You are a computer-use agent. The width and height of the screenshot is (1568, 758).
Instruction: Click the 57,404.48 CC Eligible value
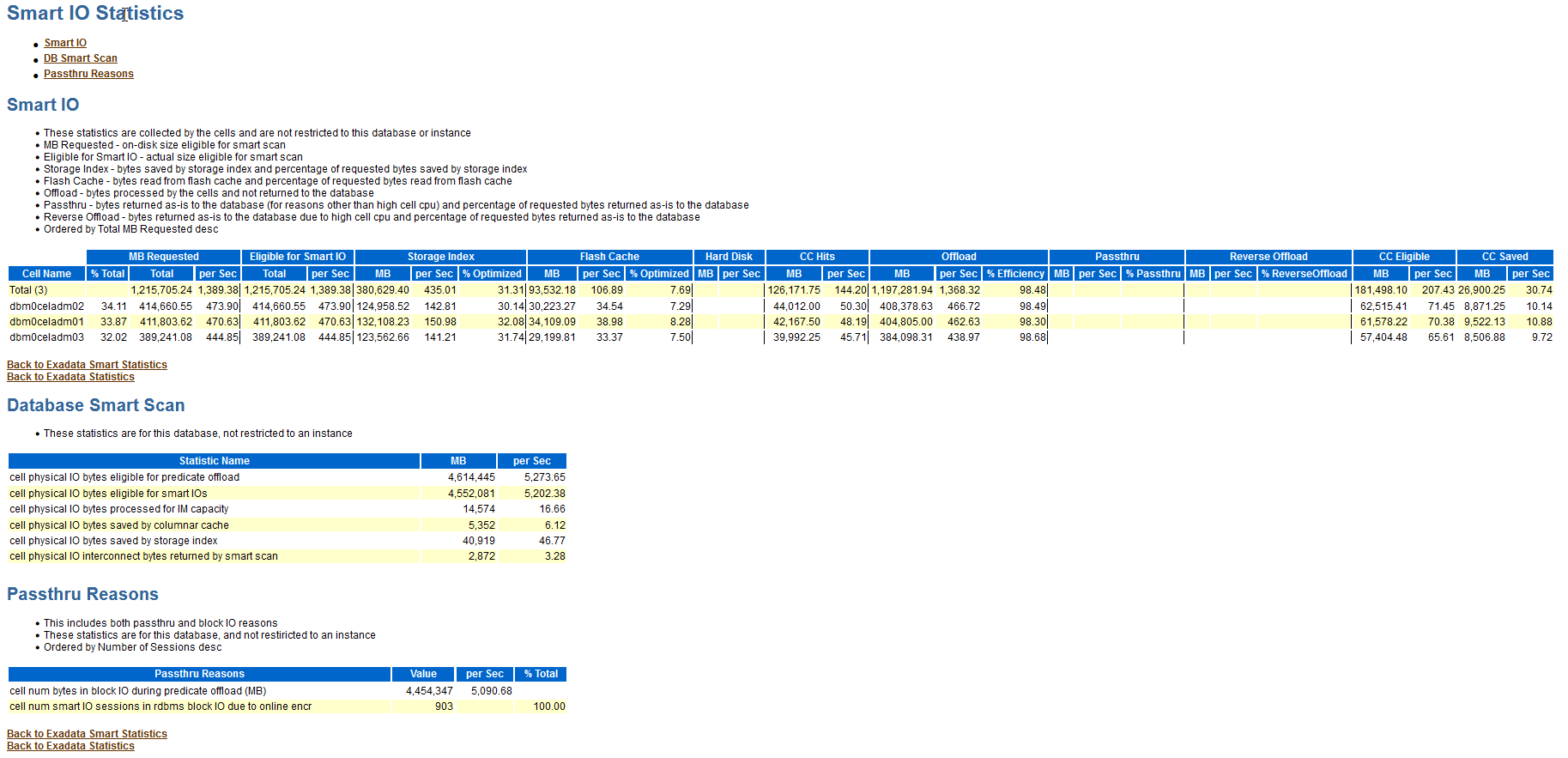1383,337
